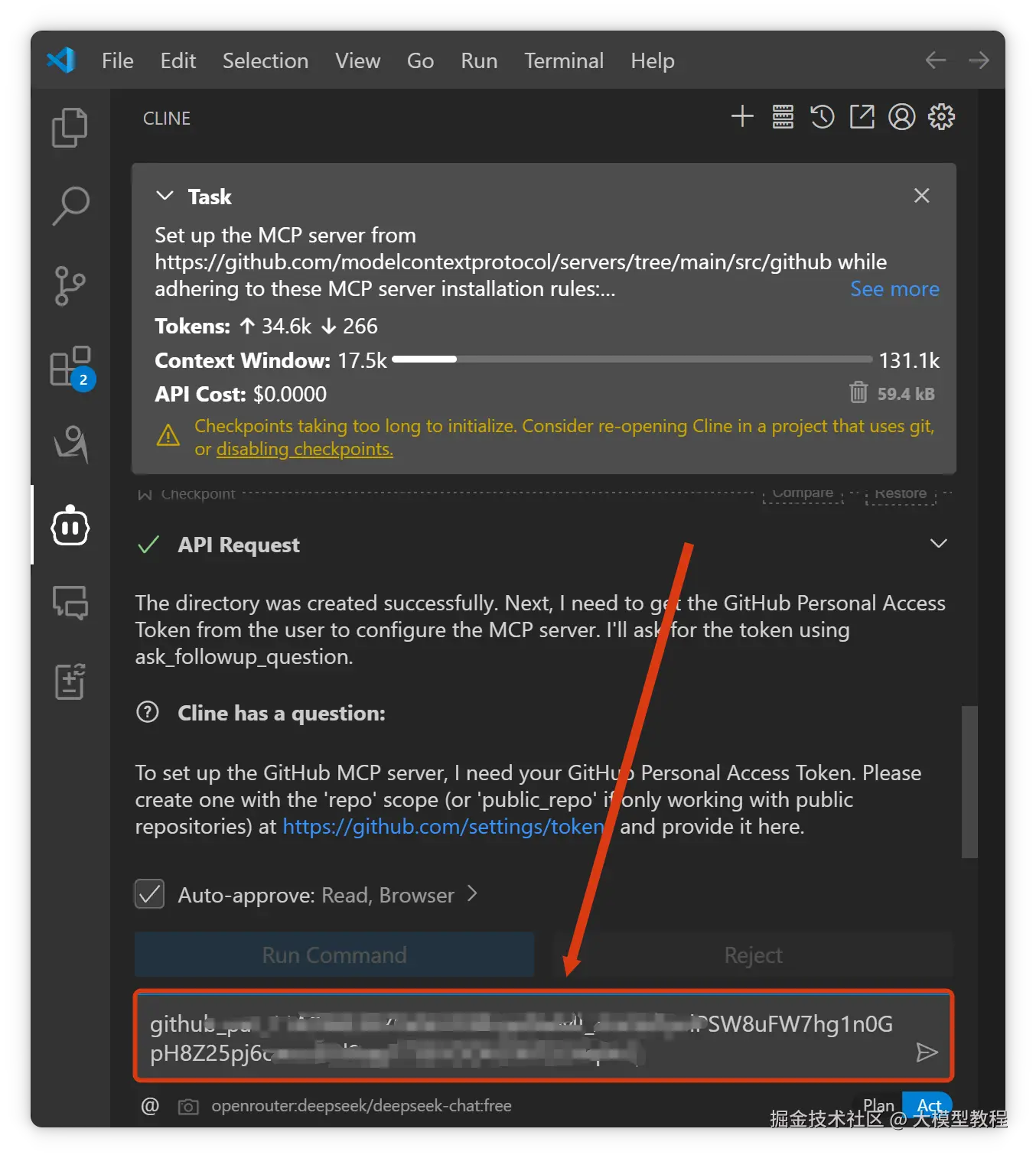Click the checkpoint warning triangle icon

pos(168,436)
